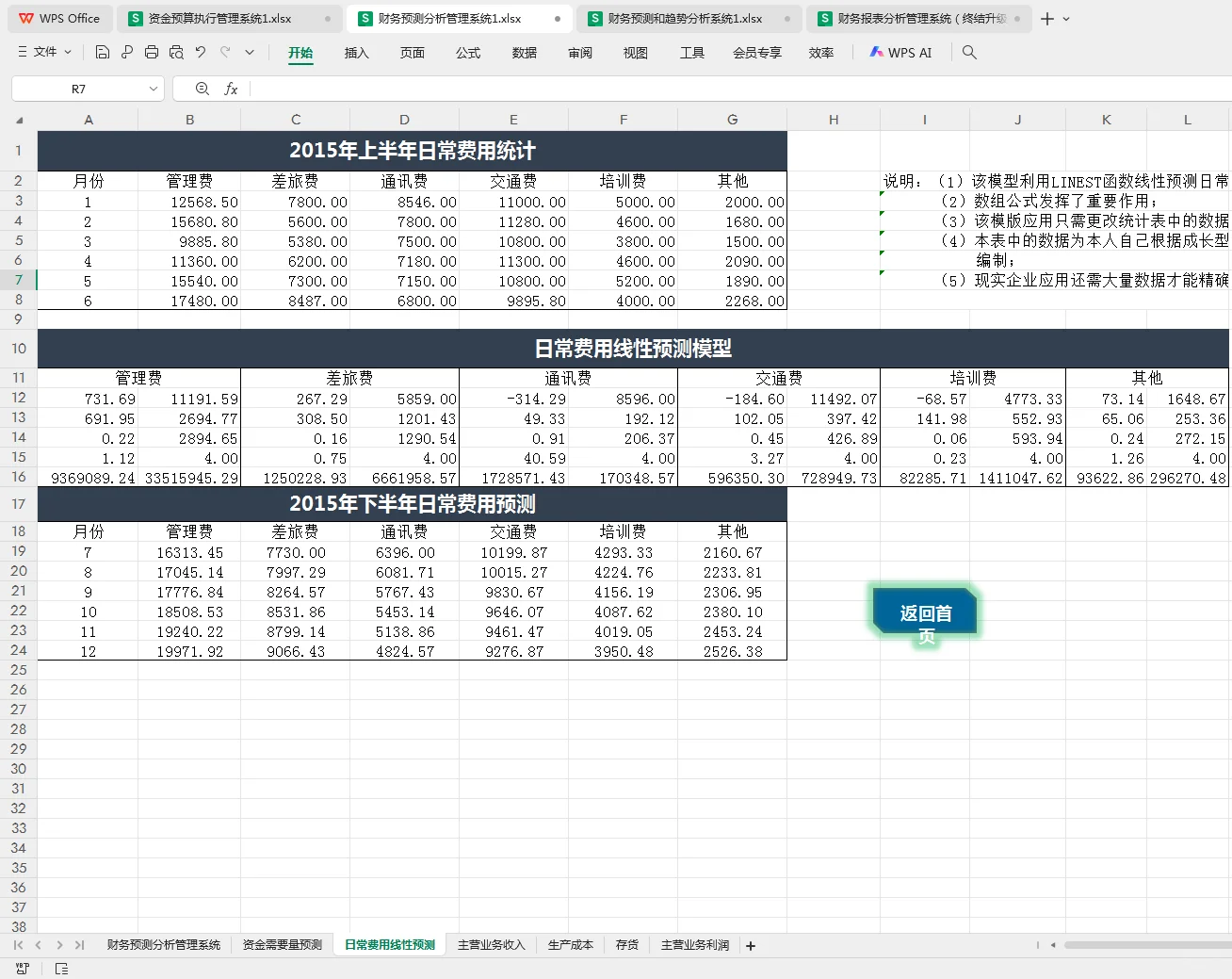Image resolution: width=1232 pixels, height=979 pixels.
Task: Select column A header
Action: point(89,120)
